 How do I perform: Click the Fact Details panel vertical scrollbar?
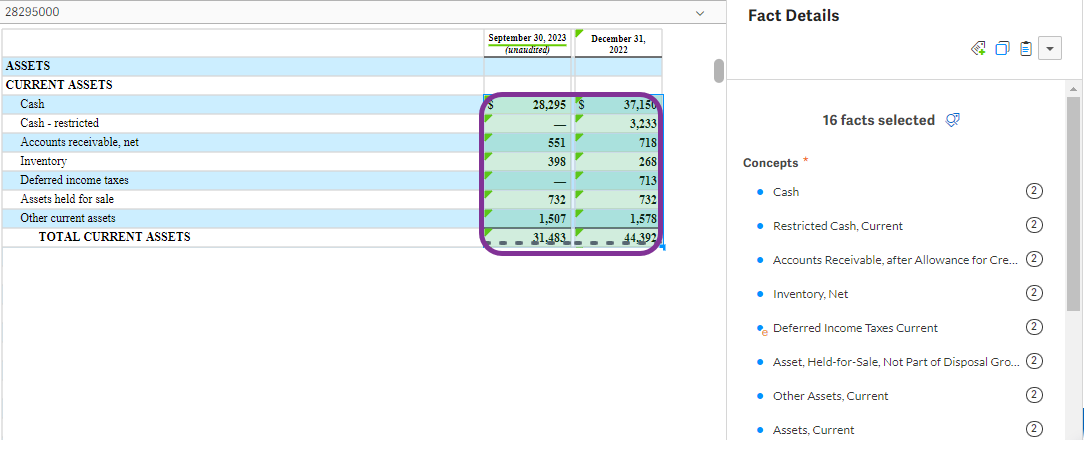pyautogui.click(x=1073, y=200)
